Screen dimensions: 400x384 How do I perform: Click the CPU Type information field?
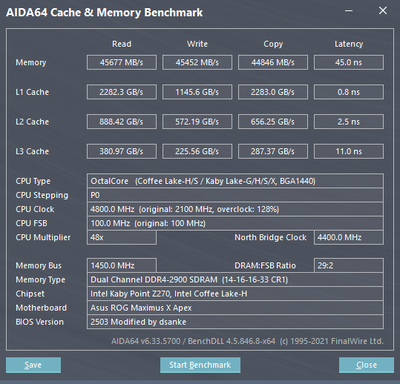tap(235, 181)
